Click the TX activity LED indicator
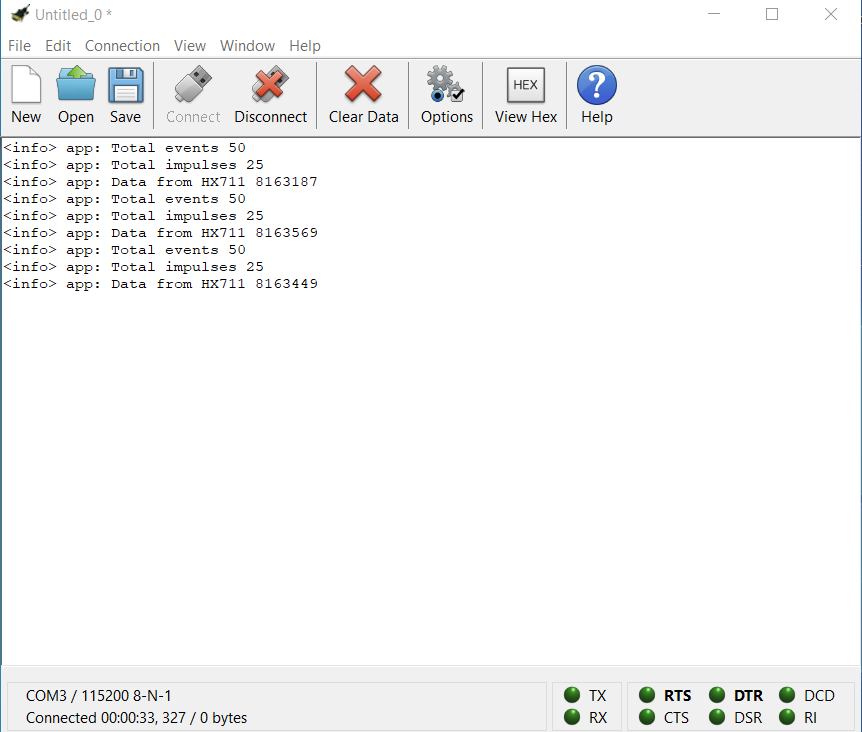The image size is (862, 732). point(572,695)
